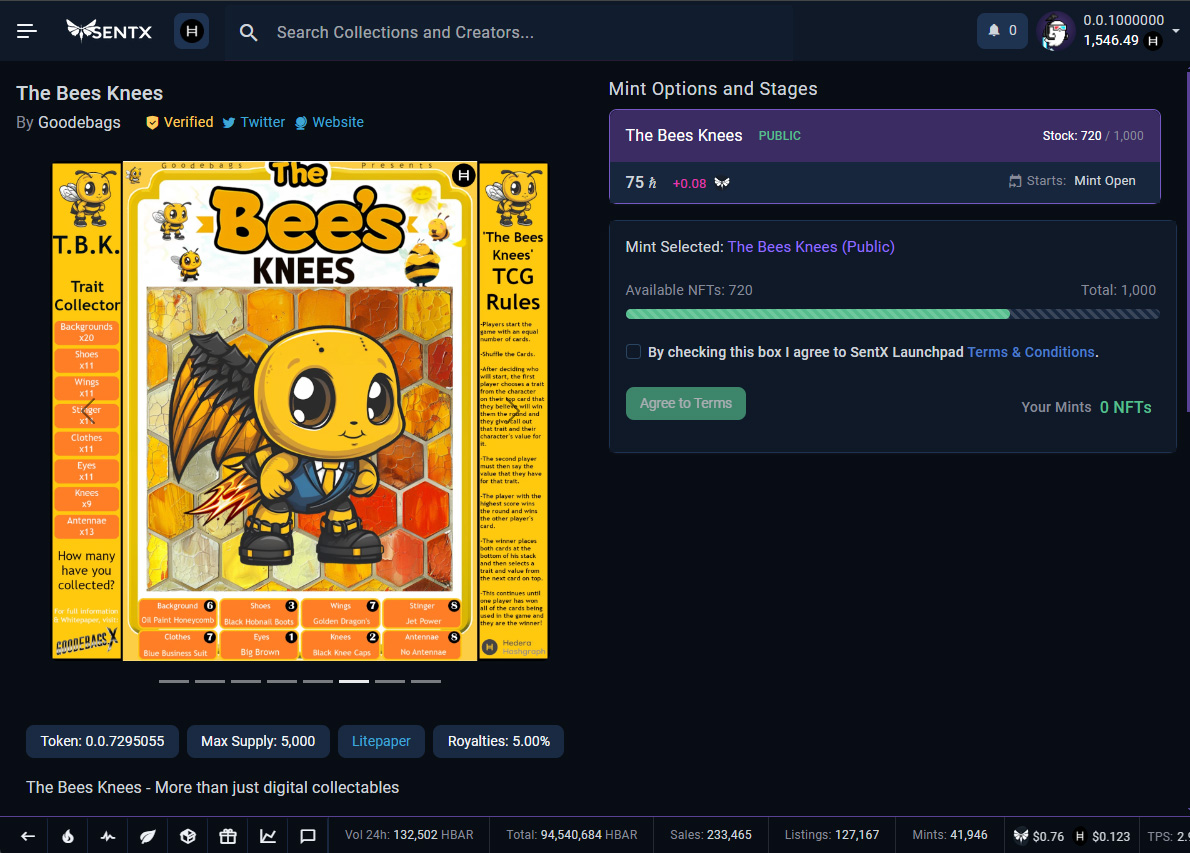The image size is (1190, 853).
Task: Click the Token: 0.0.7295055 chip
Action: click(x=102, y=741)
